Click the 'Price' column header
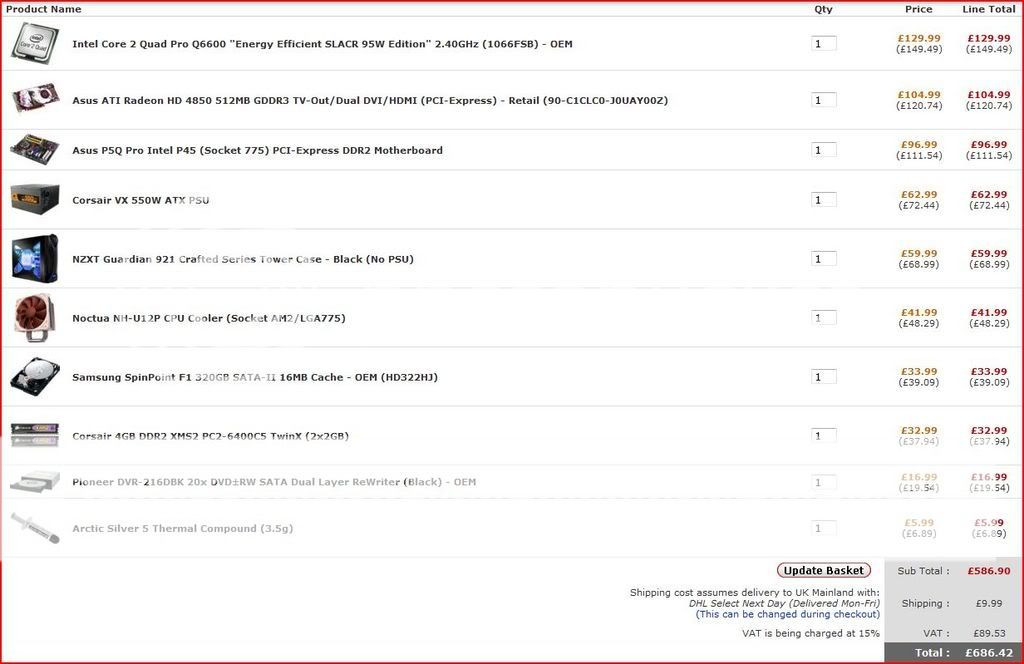Screen dimensions: 1024x664 click(919, 9)
